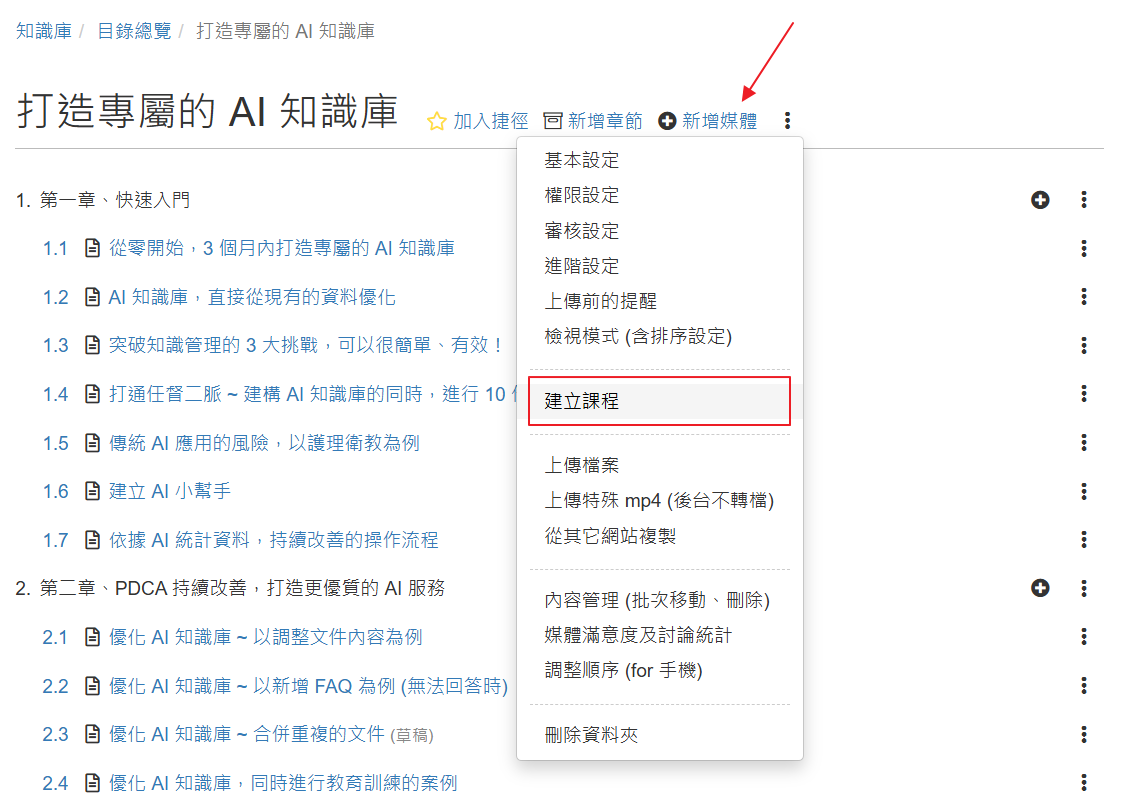The image size is (1124, 805).
Task: Open three-dot menu for item 1.7 row
Action: tap(1084, 540)
